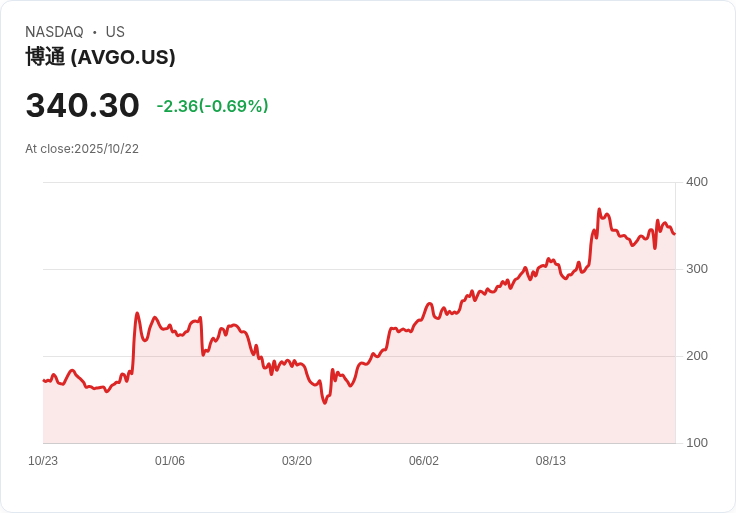
Task: Click the 400 y-axis label
Action: coord(697,182)
